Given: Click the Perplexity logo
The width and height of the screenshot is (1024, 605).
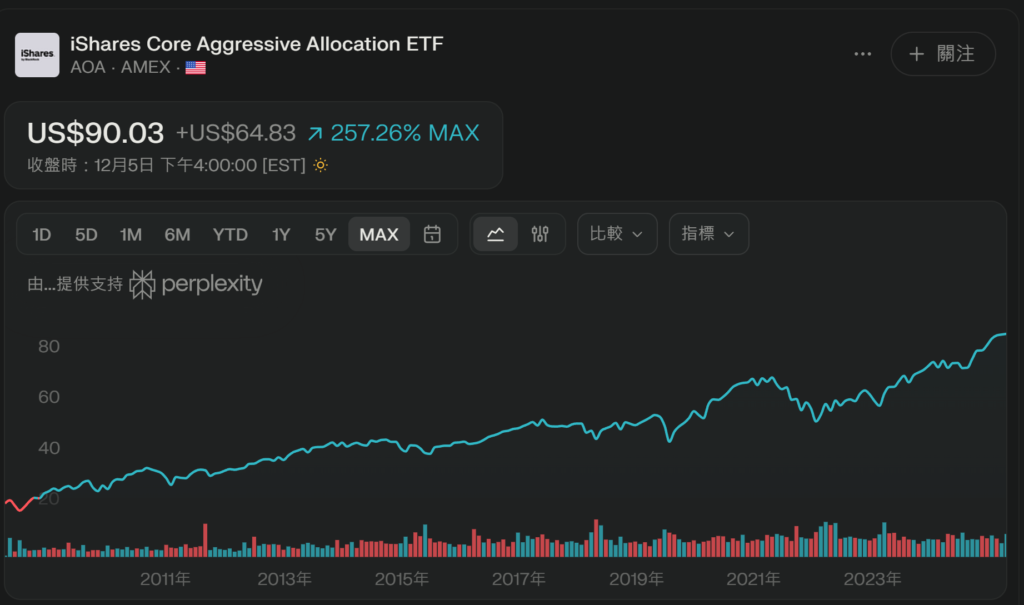Looking at the screenshot, I should (x=196, y=284).
